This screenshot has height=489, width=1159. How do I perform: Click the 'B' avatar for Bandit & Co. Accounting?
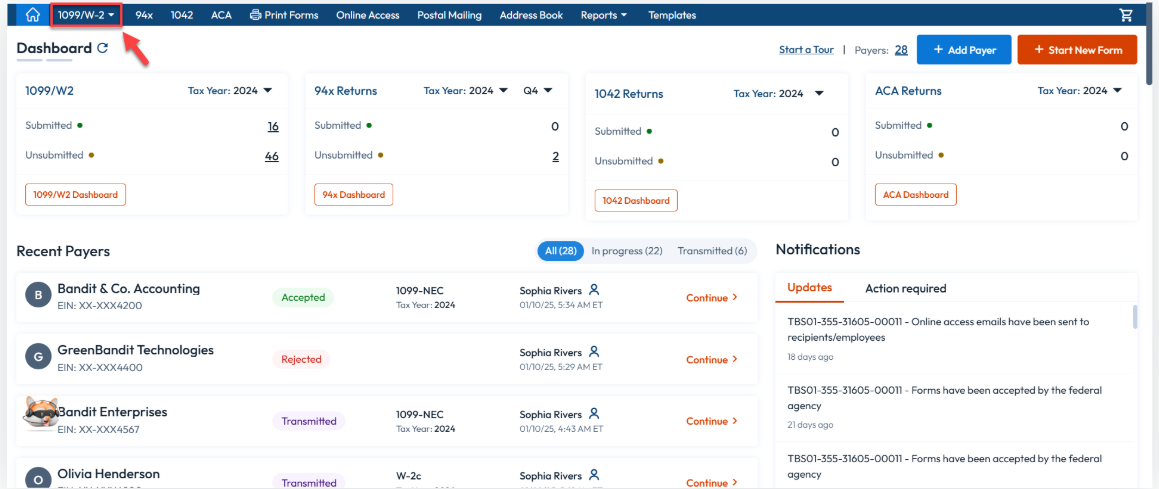38,296
